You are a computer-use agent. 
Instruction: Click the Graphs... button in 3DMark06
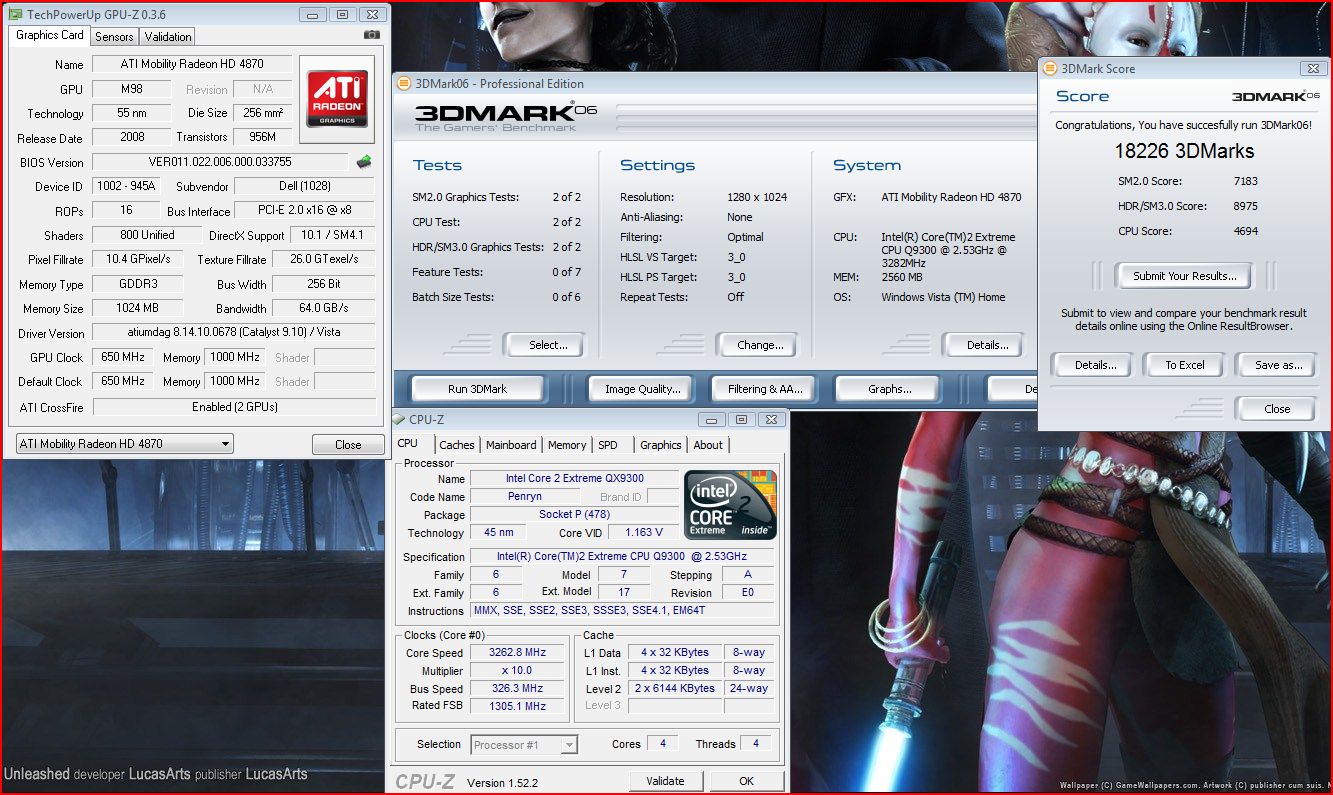tap(890, 389)
